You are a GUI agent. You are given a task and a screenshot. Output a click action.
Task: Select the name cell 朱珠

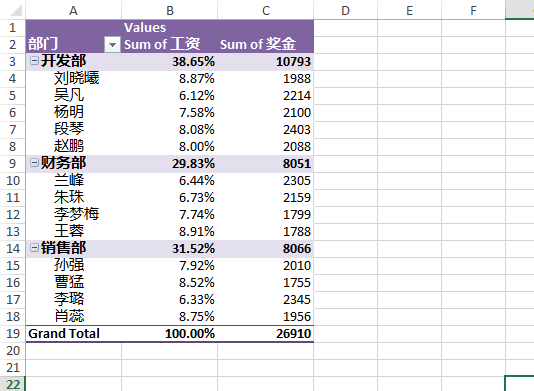pyautogui.click(x=74, y=197)
